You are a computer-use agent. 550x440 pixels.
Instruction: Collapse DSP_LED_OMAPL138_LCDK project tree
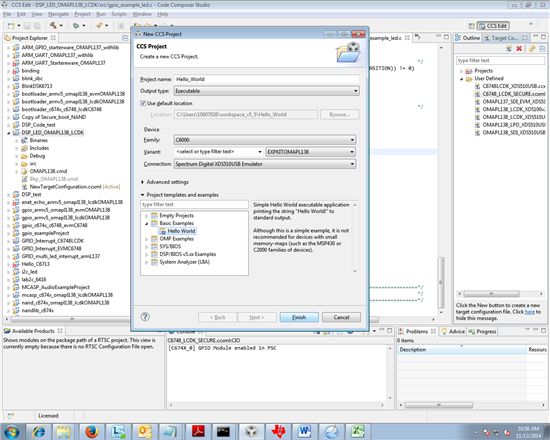click(9, 133)
